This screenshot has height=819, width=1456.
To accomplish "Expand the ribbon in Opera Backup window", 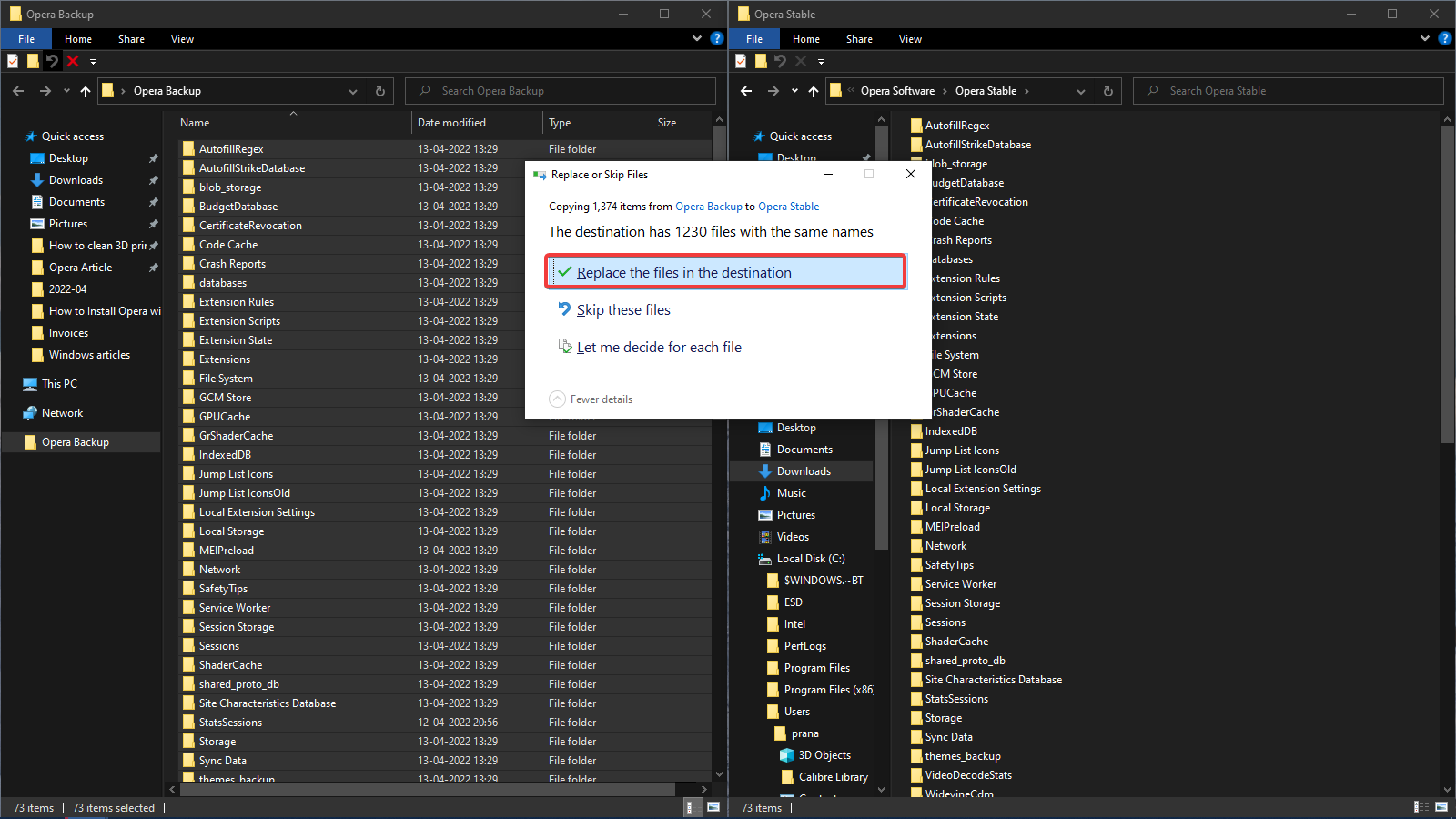I will [x=697, y=39].
